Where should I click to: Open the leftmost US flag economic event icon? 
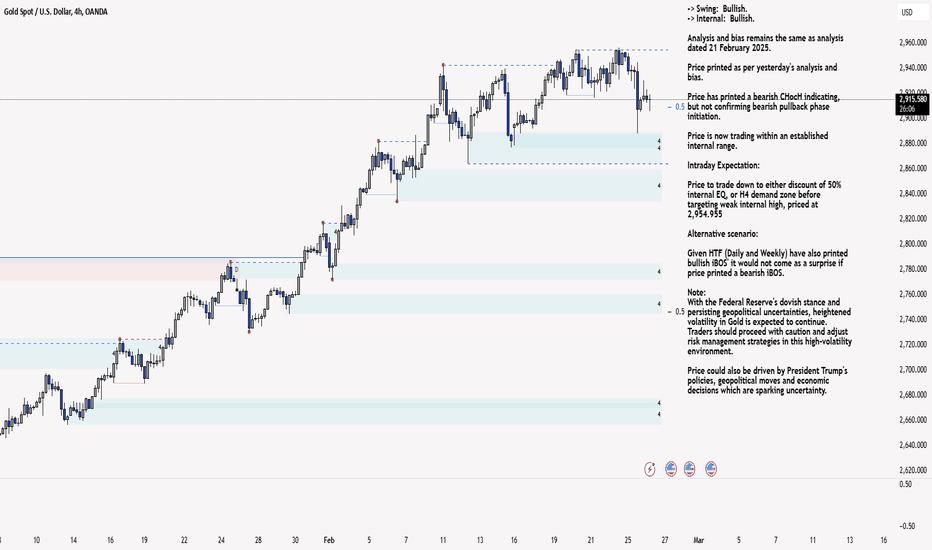670,469
